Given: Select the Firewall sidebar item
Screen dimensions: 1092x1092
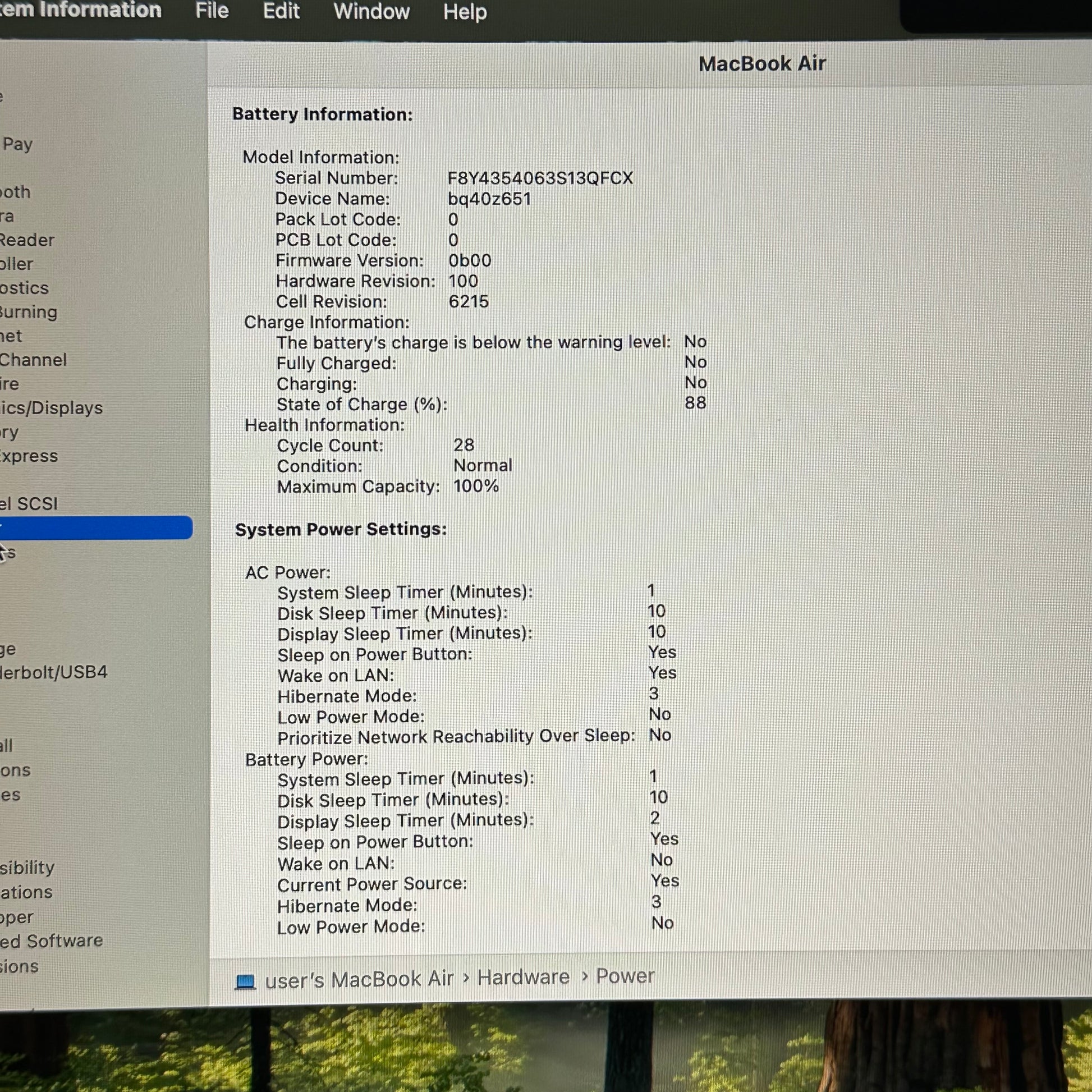Looking at the screenshot, I should pos(6,746).
